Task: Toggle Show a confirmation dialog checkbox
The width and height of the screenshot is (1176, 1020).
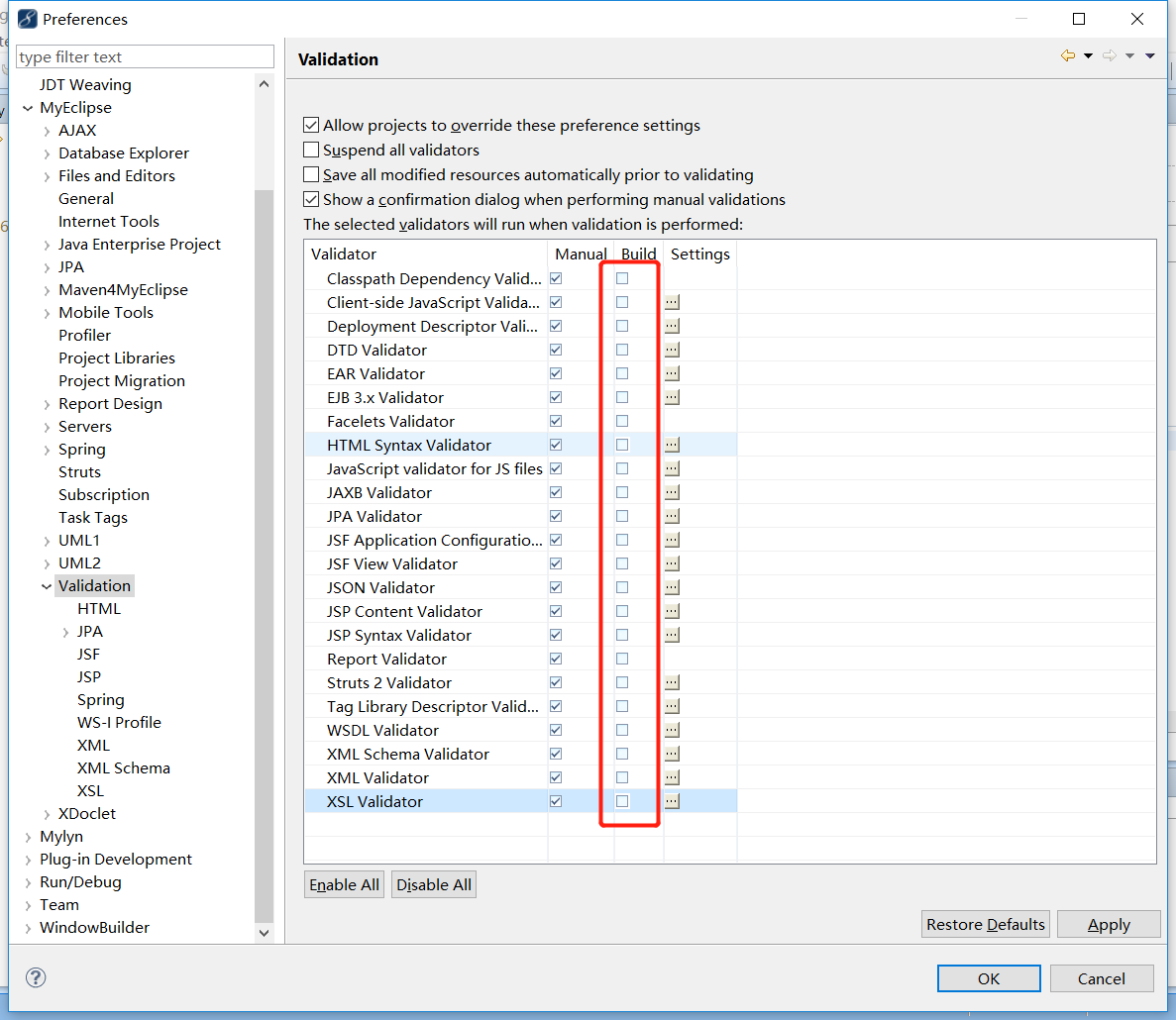Action: tap(311, 199)
